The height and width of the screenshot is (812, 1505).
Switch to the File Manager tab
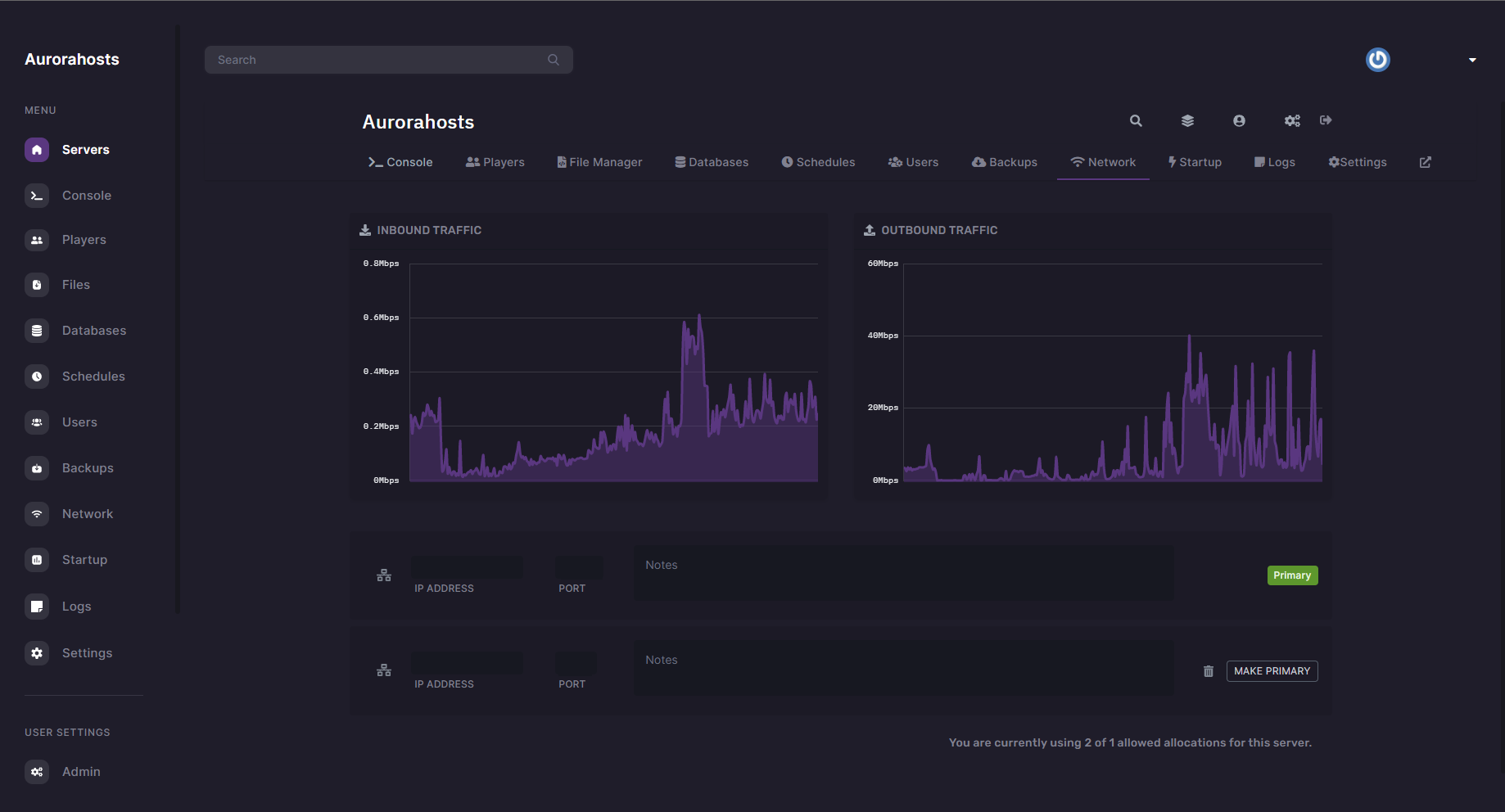(599, 162)
